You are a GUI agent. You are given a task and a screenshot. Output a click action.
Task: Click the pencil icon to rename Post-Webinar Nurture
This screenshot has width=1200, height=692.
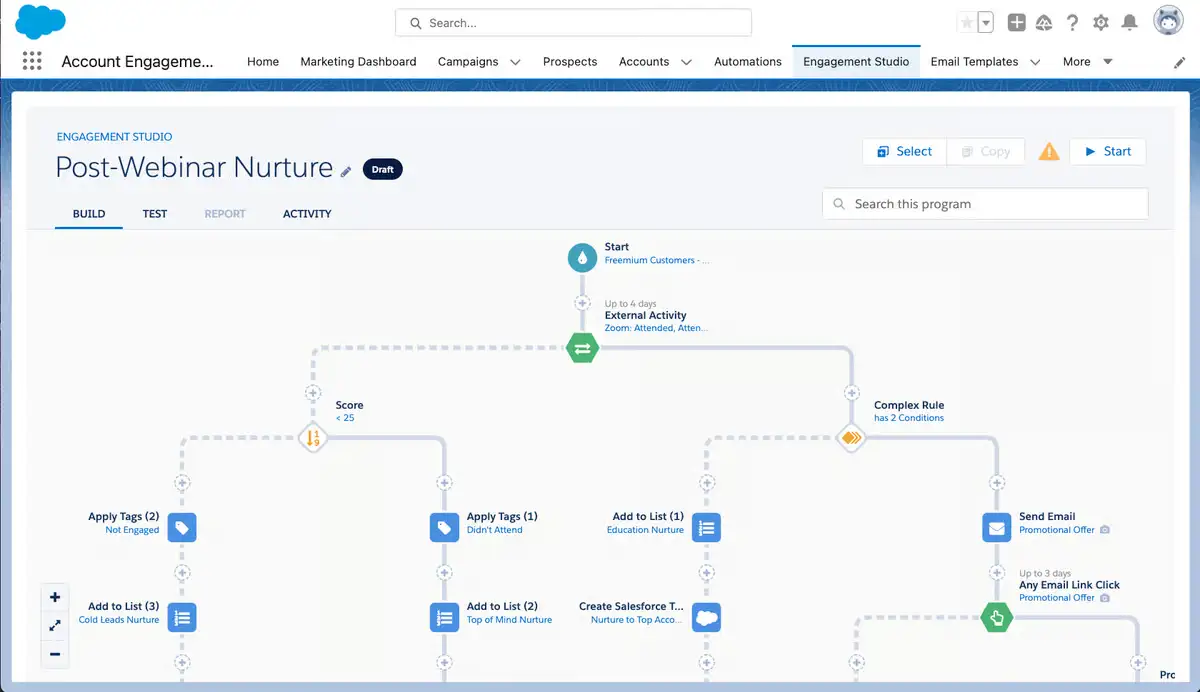coord(345,172)
